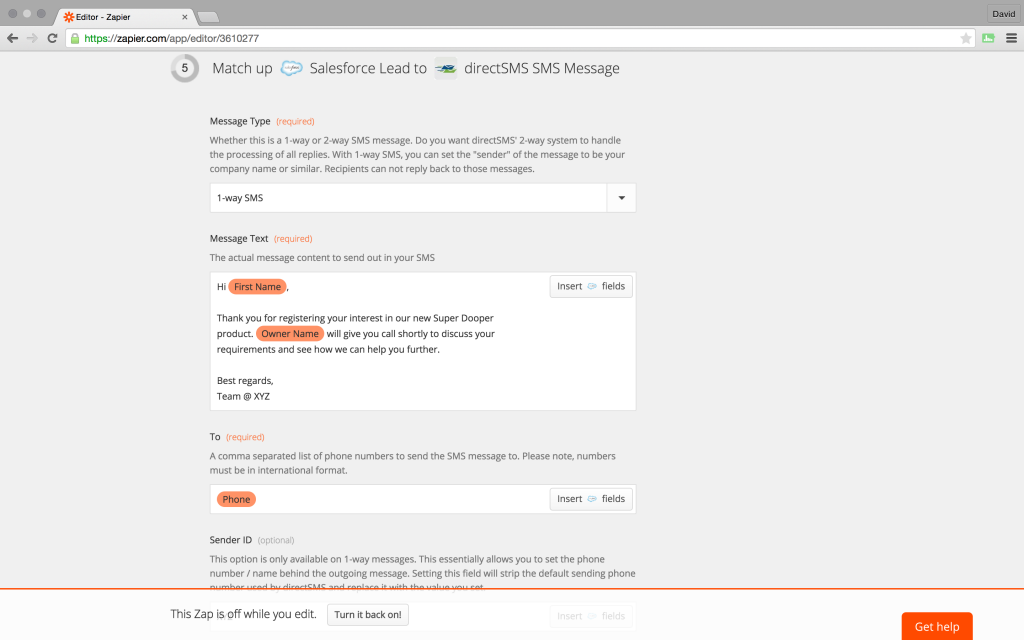
Task: Insert fields into the To field
Action: (x=591, y=499)
